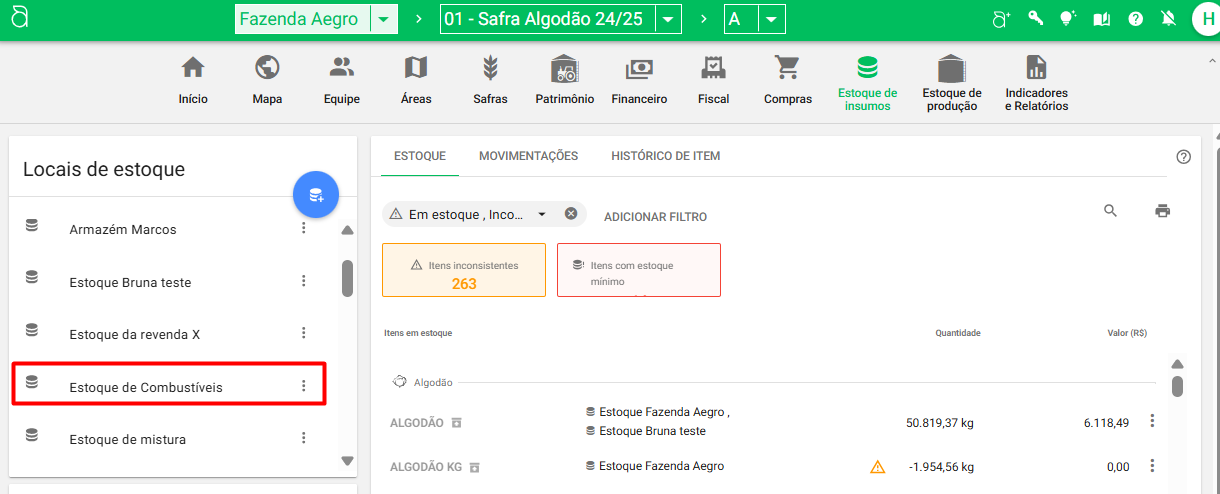Click the add stock location button
Viewport: 1220px width, 494px height.
pos(316,195)
